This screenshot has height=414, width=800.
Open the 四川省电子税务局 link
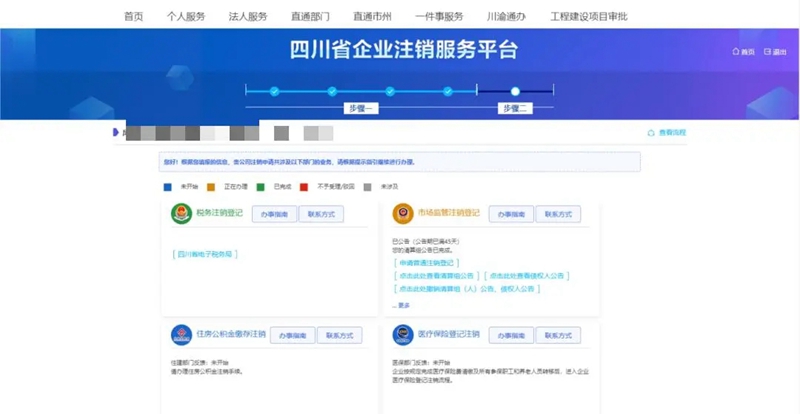[x=205, y=254]
